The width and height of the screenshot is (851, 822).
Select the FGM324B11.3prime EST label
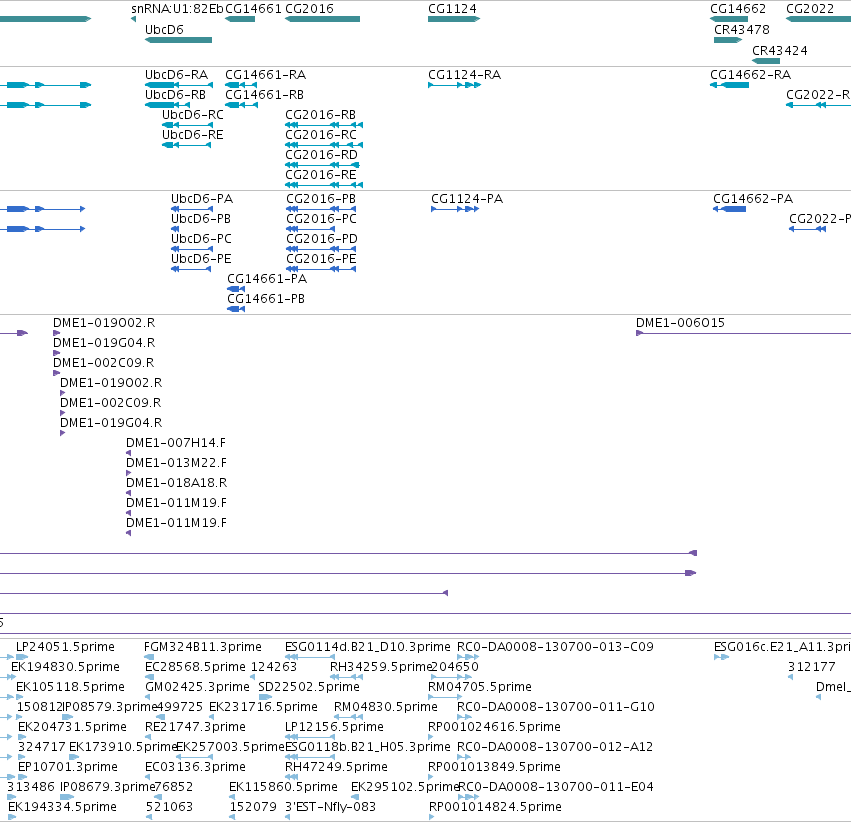203,647
